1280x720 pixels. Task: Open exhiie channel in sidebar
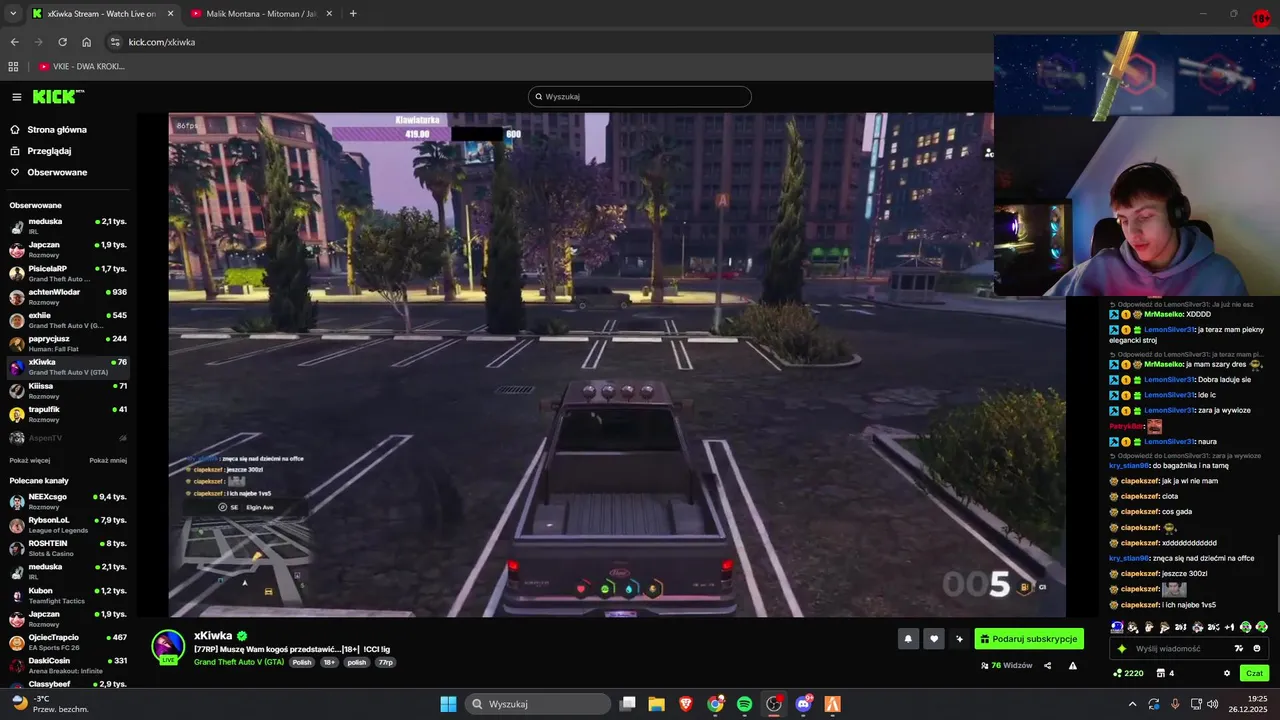(68, 320)
